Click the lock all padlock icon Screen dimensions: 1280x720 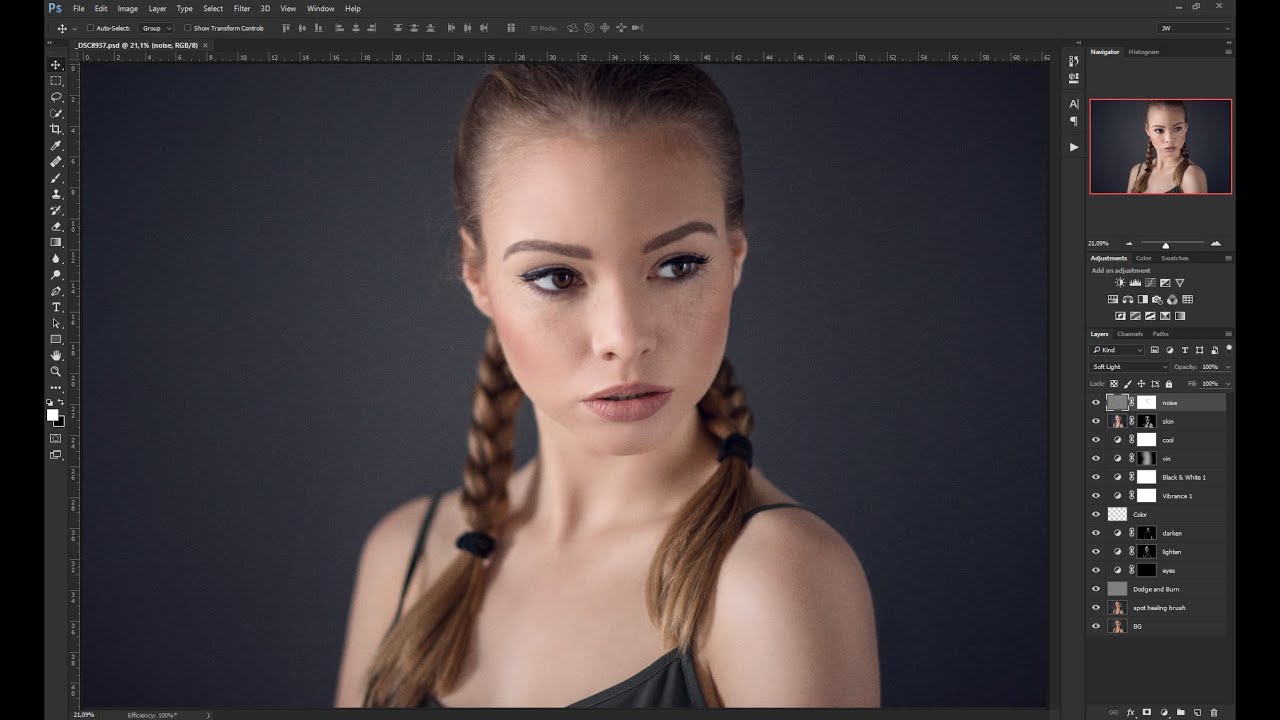tap(1169, 384)
